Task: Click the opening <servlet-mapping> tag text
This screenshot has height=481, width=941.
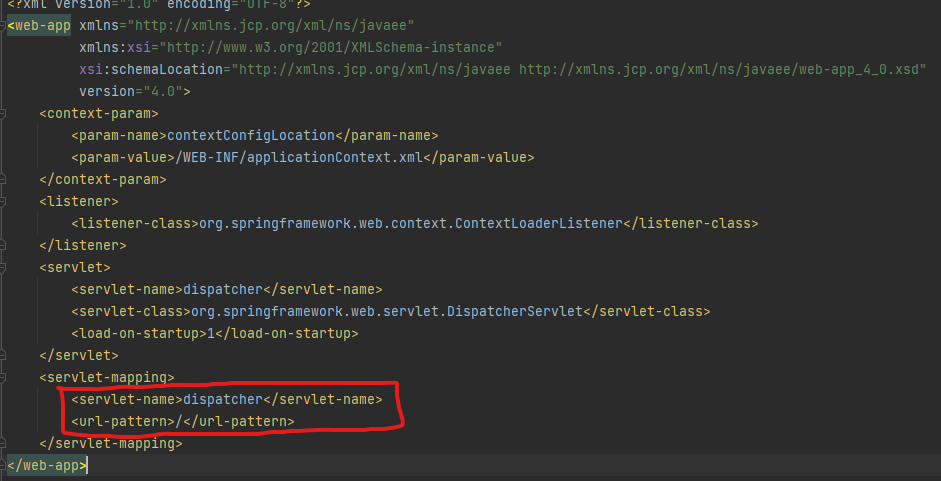Action: point(107,377)
